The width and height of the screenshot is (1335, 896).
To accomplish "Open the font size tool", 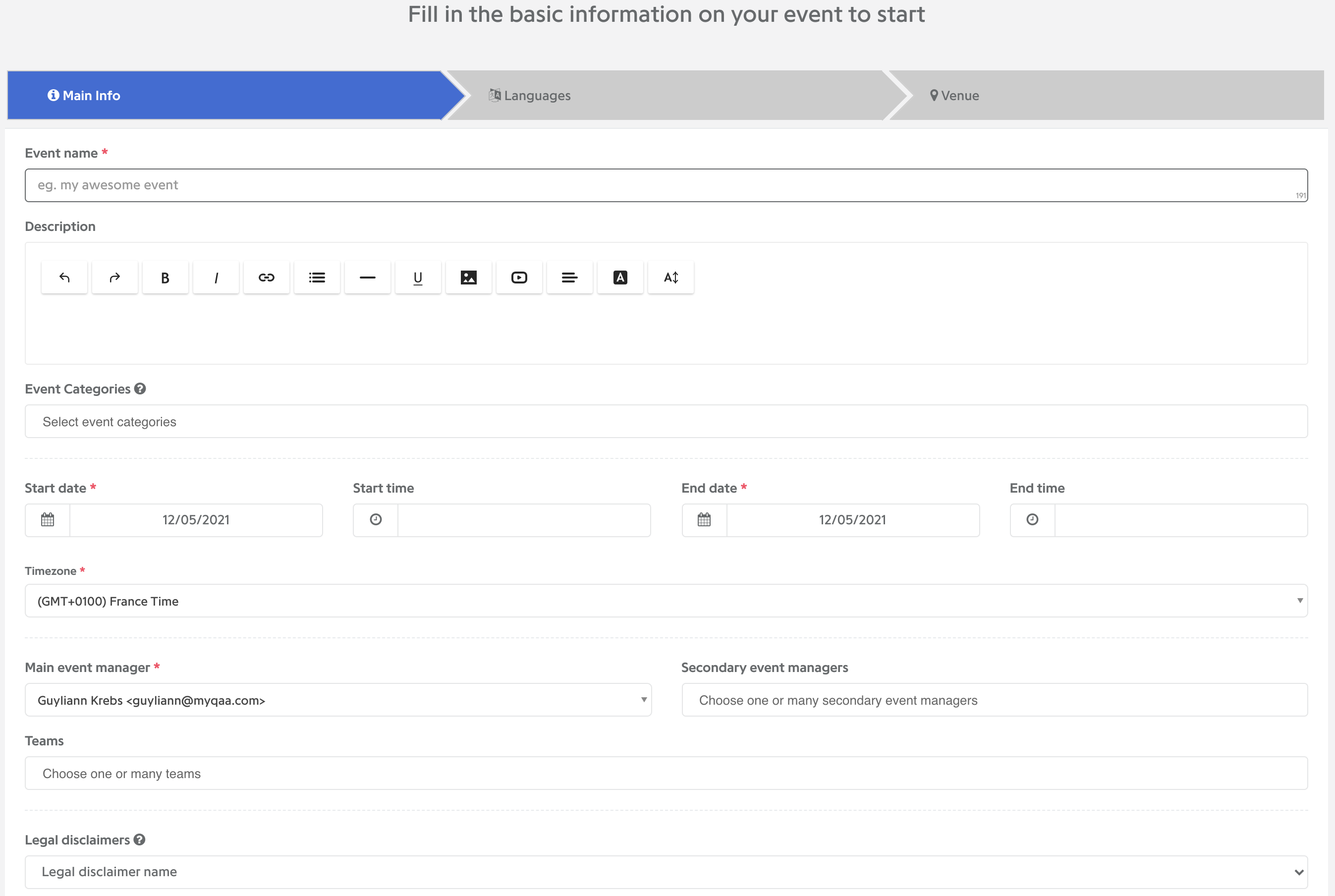I will coord(670,278).
